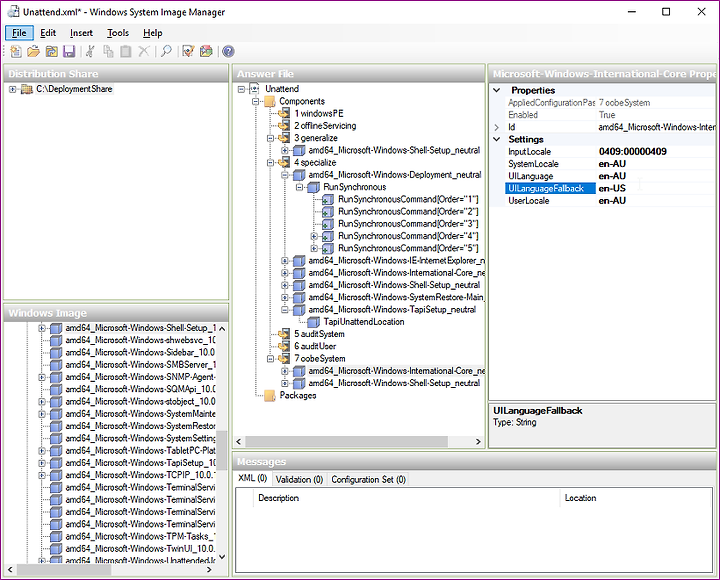The image size is (720, 580).
Task: Expand the Id property row
Action: point(497,127)
